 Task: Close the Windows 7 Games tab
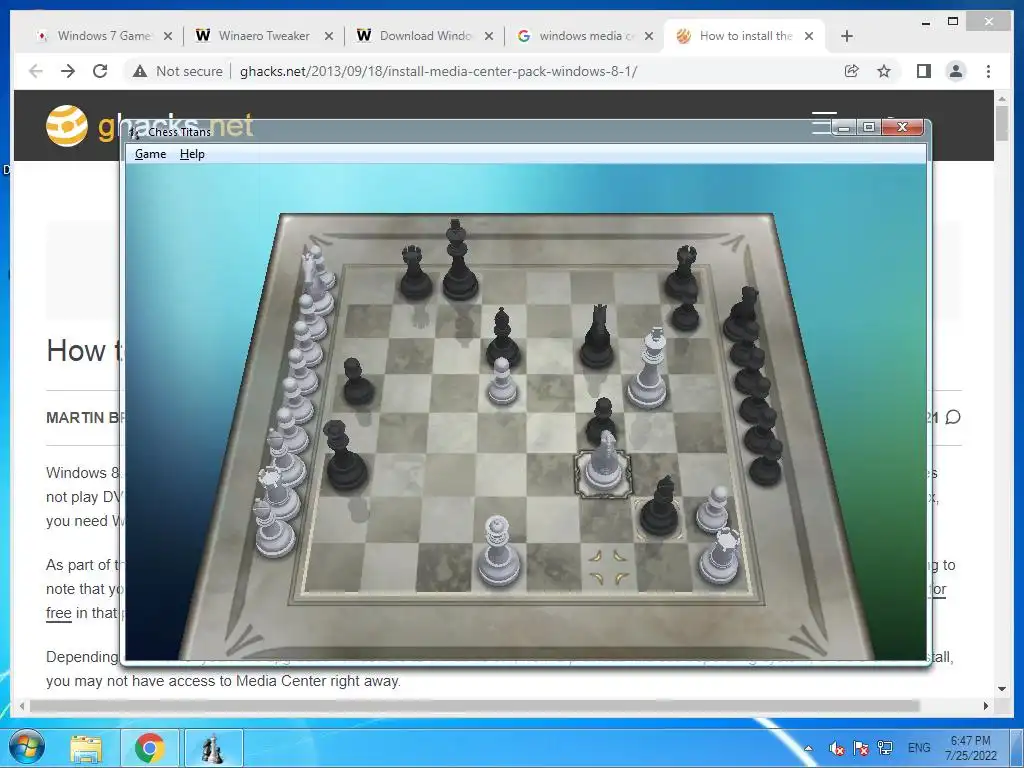pyautogui.click(x=168, y=36)
